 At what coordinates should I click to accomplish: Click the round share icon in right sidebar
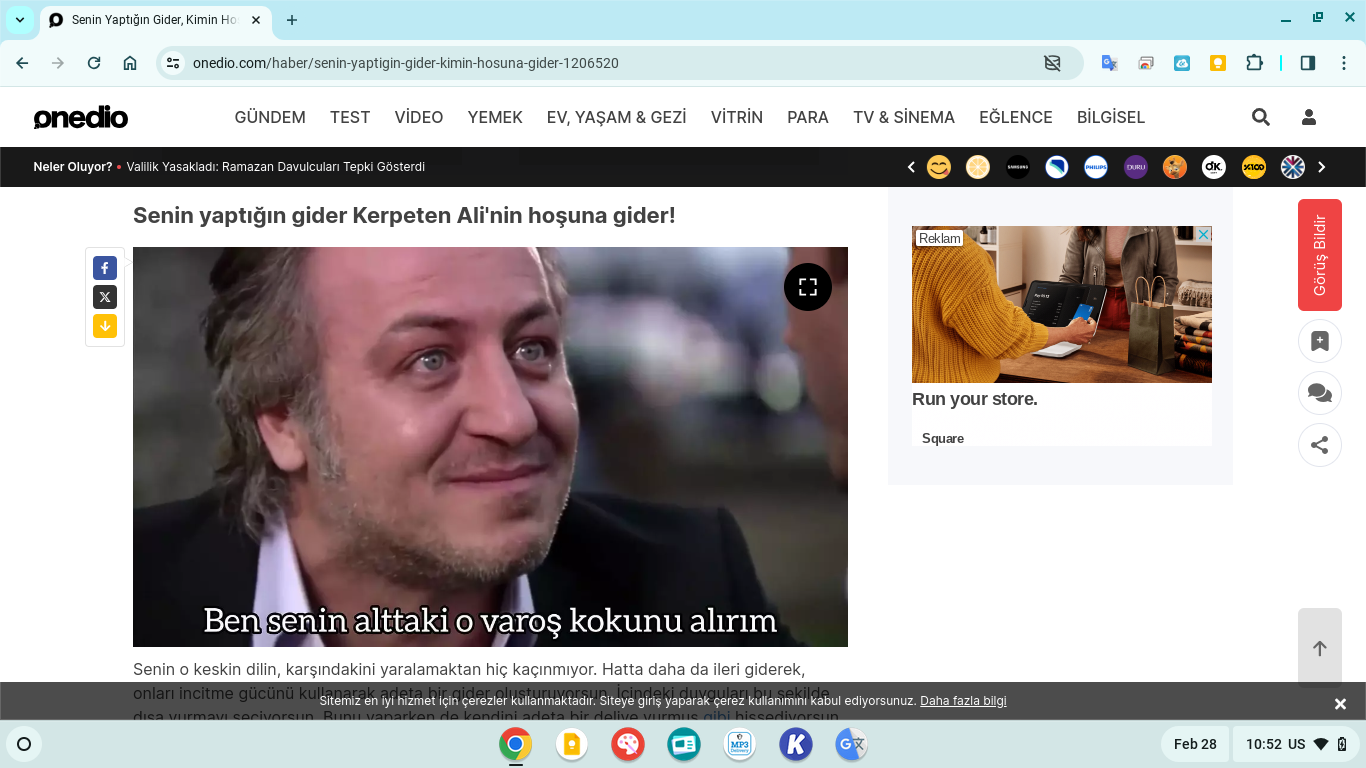(x=1320, y=445)
